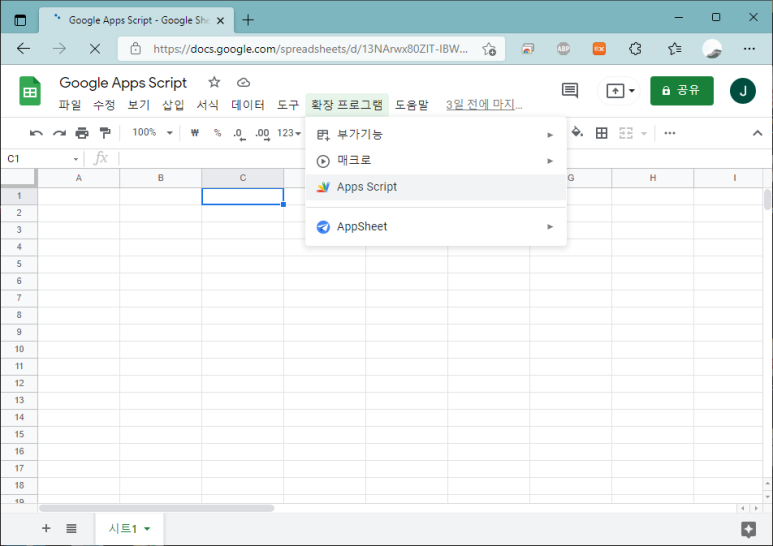Open the 도구 menu
Image resolution: width=773 pixels, height=546 pixels.
point(288,105)
